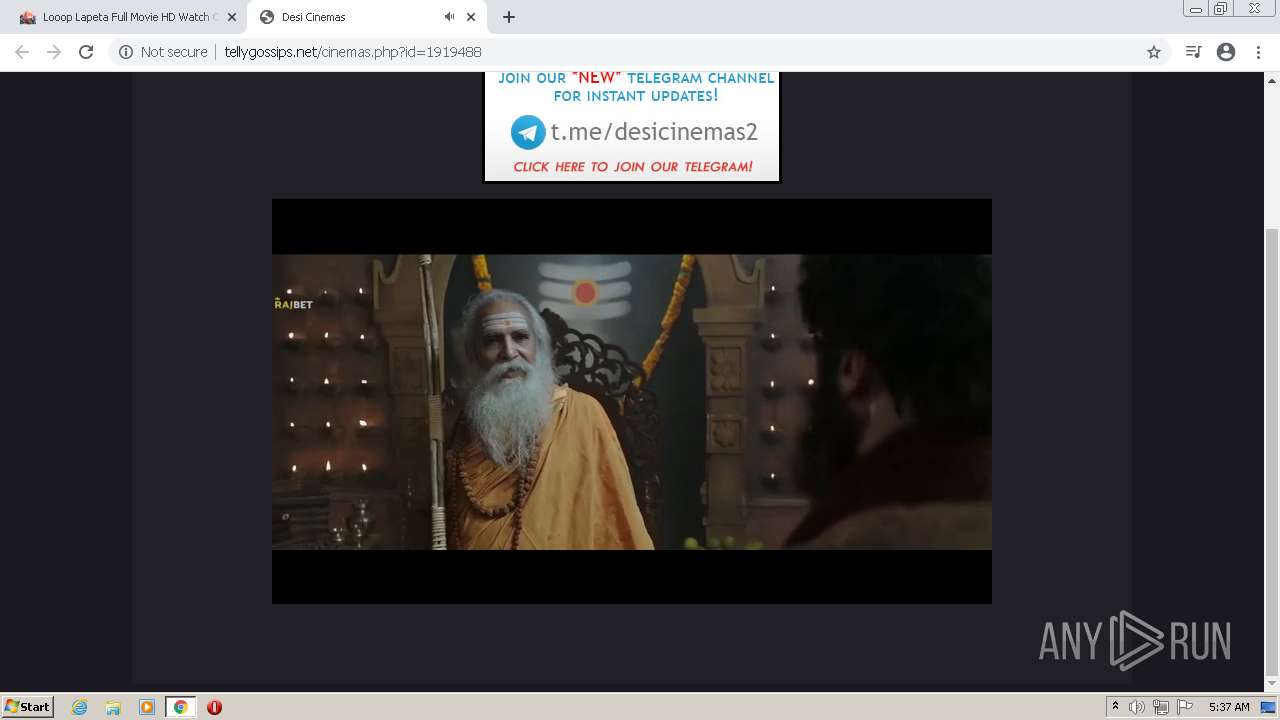The image size is (1280, 720).
Task: Show hidden system tray icons
Action: (x=1115, y=707)
